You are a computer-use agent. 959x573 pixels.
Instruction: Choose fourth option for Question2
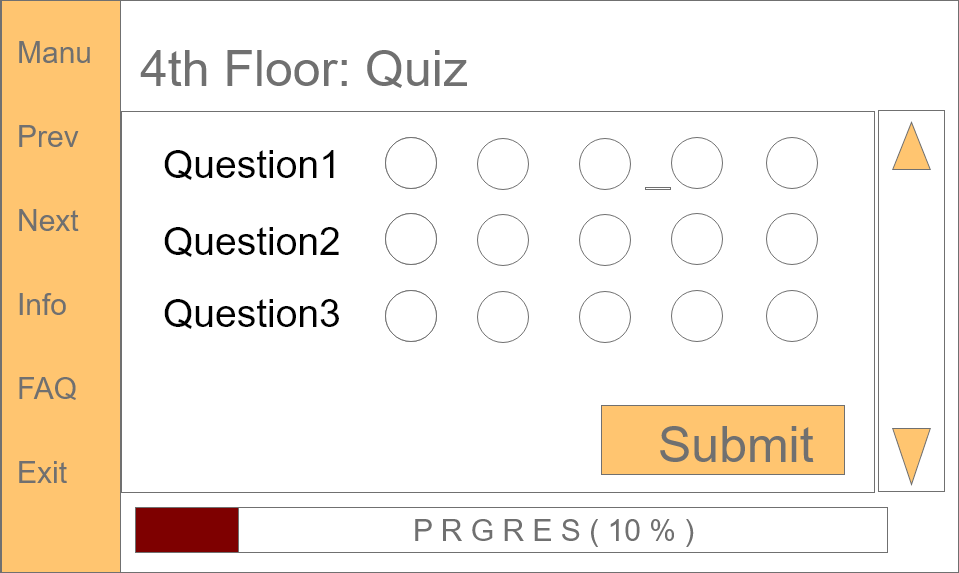(697, 240)
